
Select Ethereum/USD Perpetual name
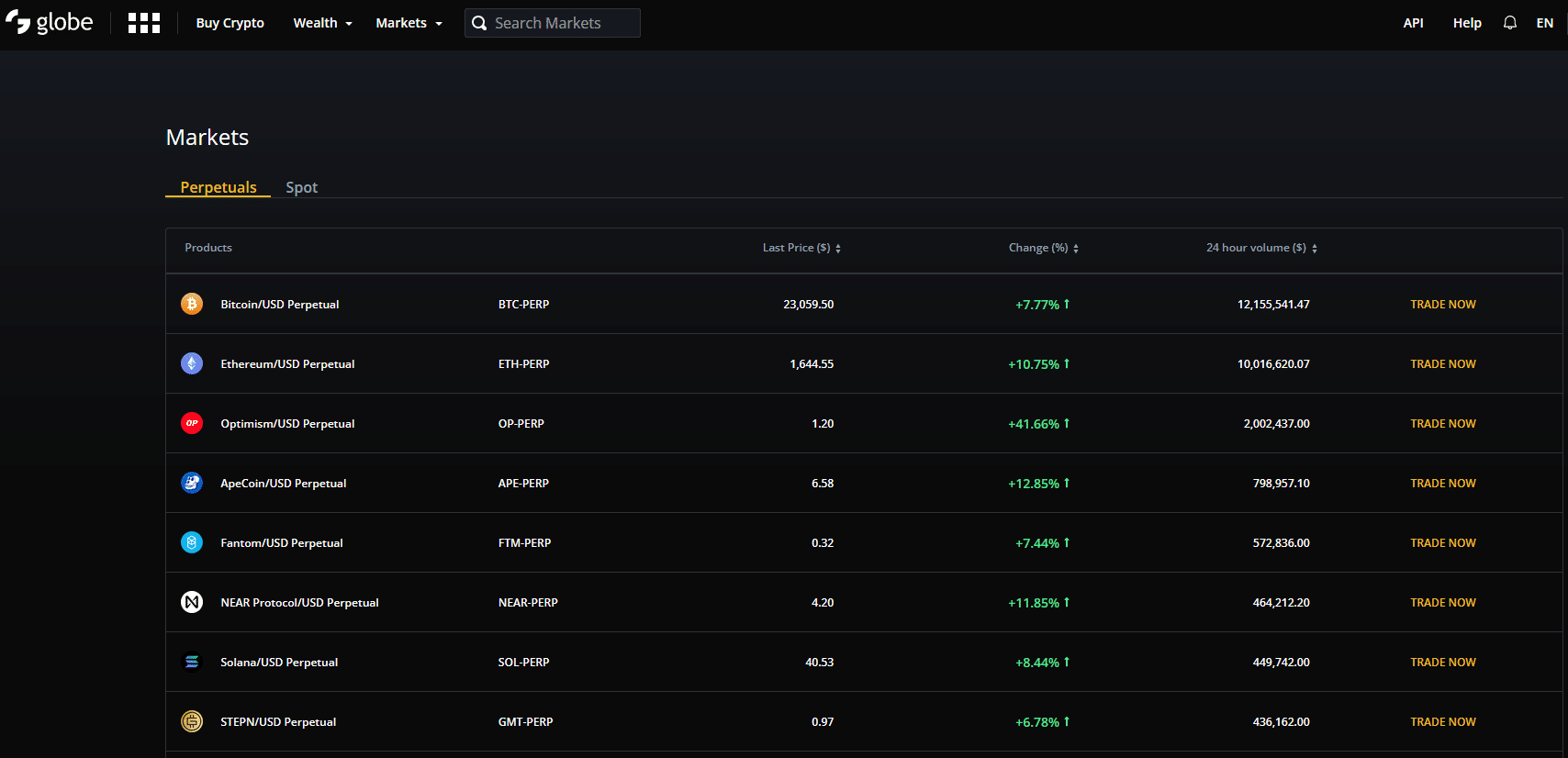pyautogui.click(x=287, y=363)
